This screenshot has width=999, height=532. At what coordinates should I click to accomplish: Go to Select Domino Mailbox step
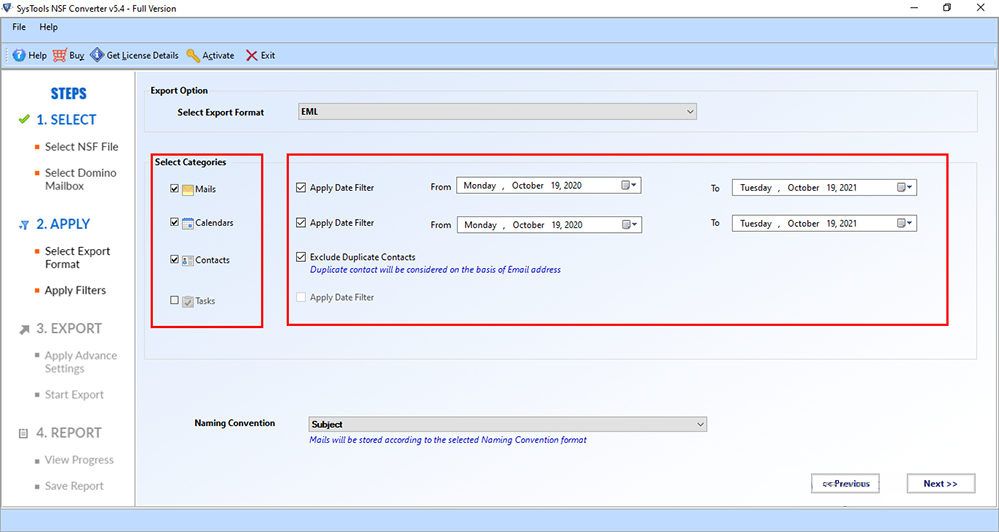pyautogui.click(x=81, y=179)
